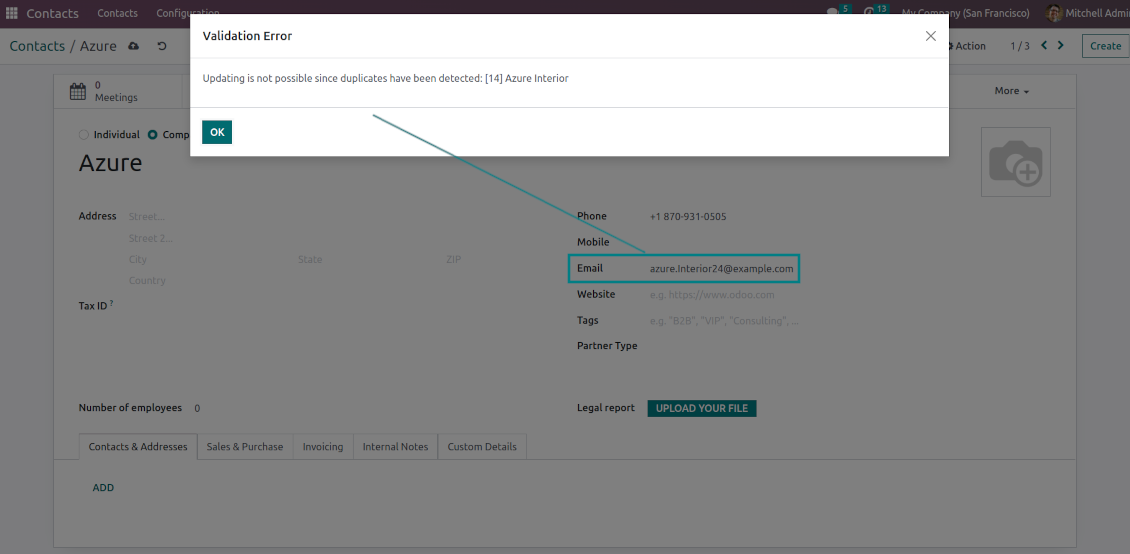Open the Internal Notes tab
The height and width of the screenshot is (554, 1130).
[x=395, y=447]
